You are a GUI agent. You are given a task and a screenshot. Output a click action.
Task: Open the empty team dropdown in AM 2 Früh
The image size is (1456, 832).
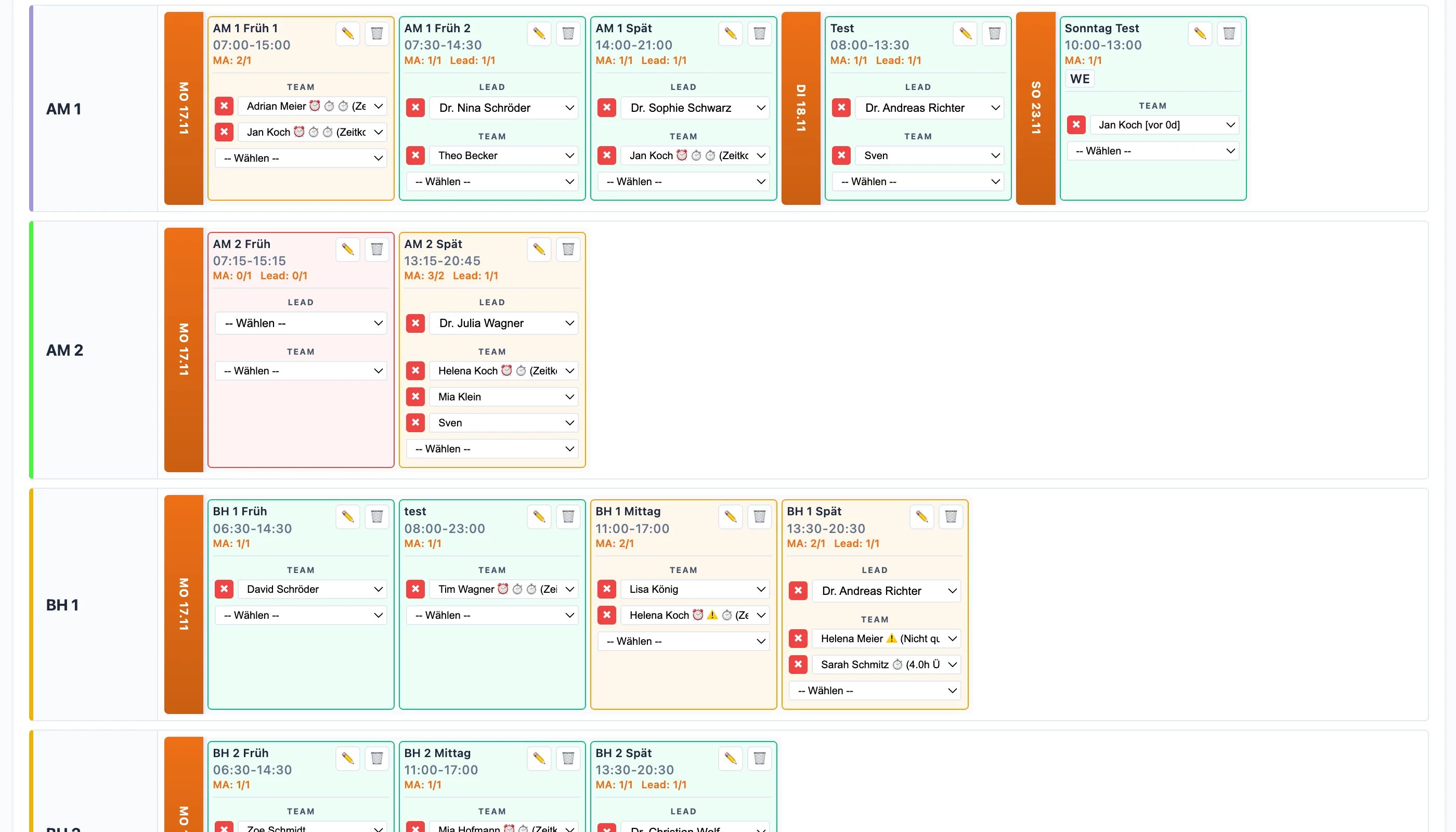tap(301, 371)
